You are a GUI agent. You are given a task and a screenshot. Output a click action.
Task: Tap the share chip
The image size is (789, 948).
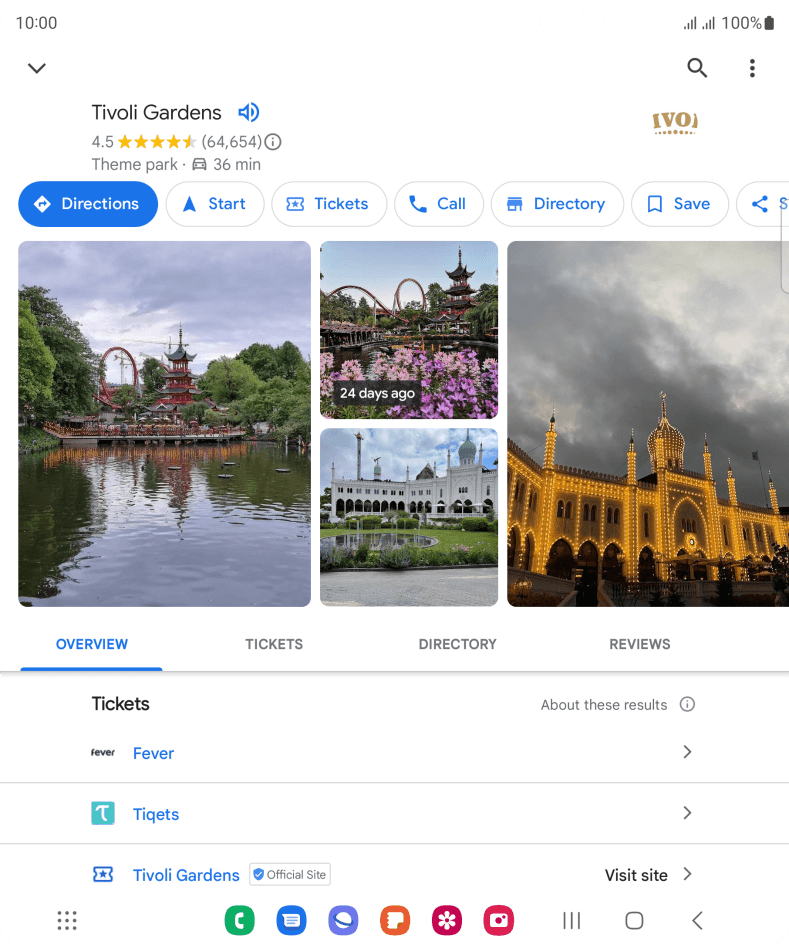coord(763,204)
